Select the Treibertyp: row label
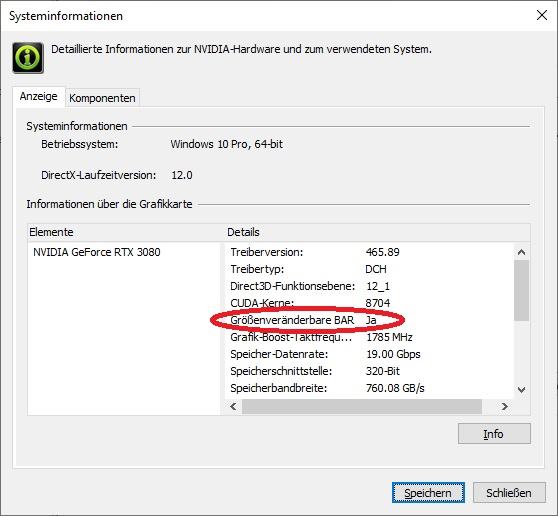Viewport: 558px width, 516px height. pyautogui.click(x=257, y=269)
